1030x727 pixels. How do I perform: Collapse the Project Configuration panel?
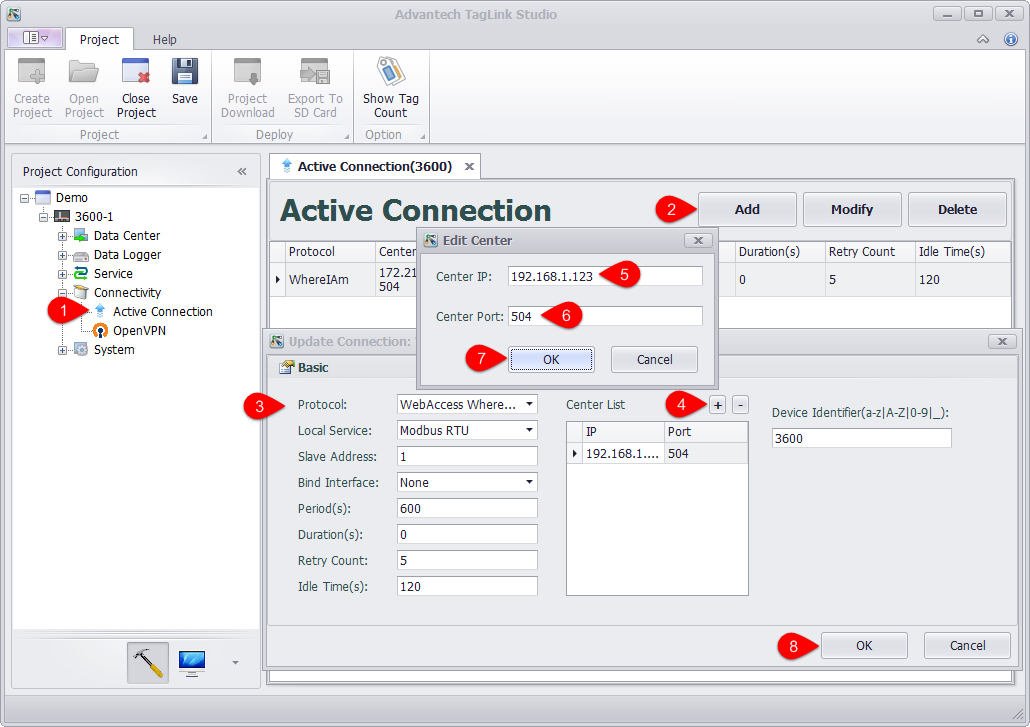242,172
